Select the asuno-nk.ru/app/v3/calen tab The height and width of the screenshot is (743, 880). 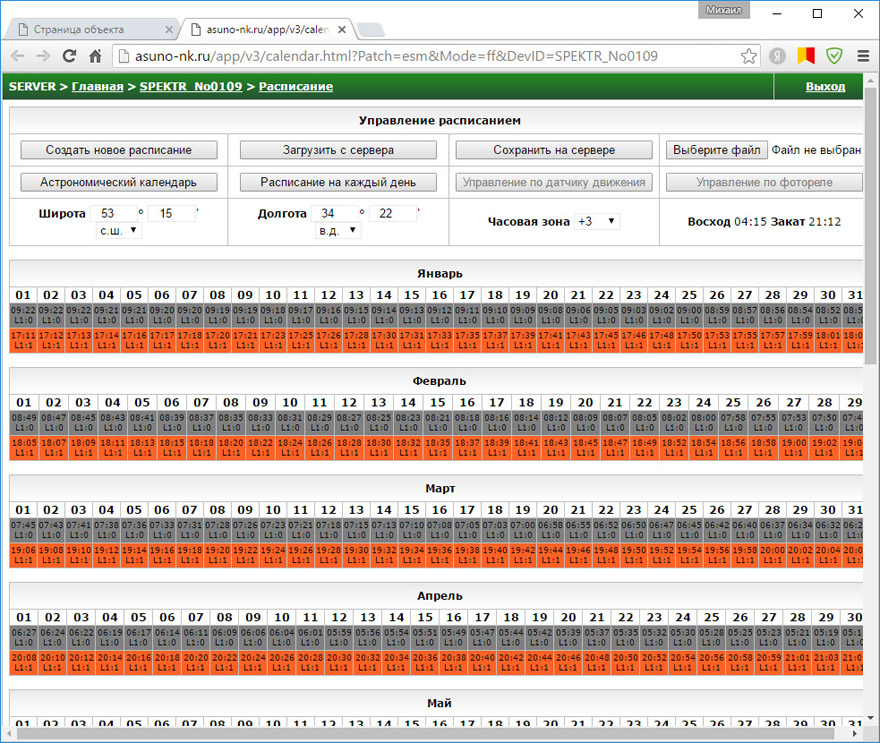click(266, 30)
